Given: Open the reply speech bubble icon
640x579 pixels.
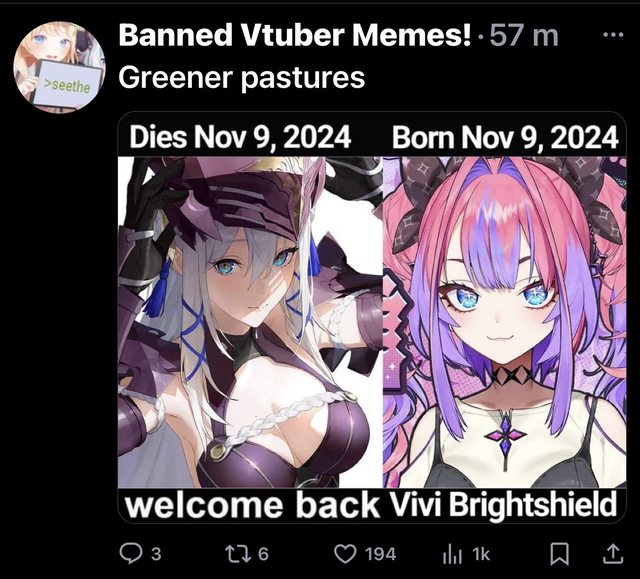Looking at the screenshot, I should [130, 554].
